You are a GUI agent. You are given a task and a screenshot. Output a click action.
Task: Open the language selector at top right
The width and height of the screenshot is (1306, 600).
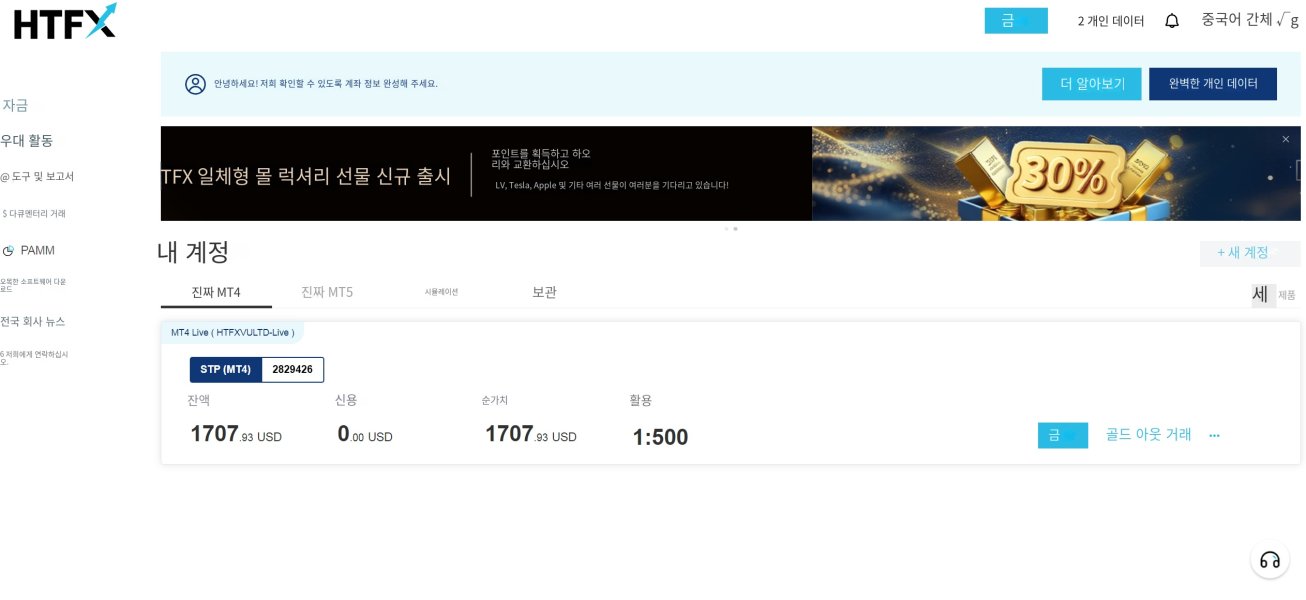pos(1249,20)
